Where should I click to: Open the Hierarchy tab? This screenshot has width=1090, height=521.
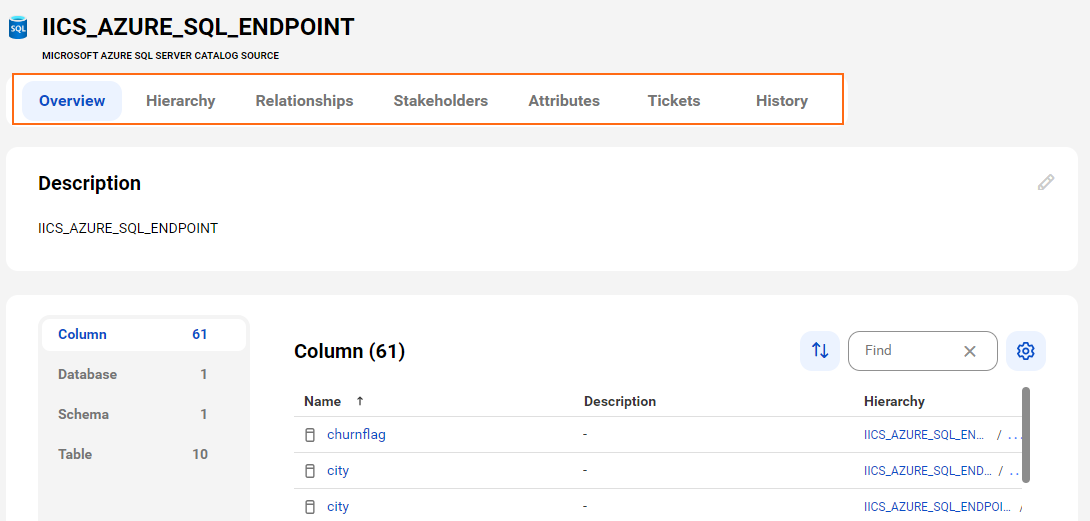click(x=181, y=101)
